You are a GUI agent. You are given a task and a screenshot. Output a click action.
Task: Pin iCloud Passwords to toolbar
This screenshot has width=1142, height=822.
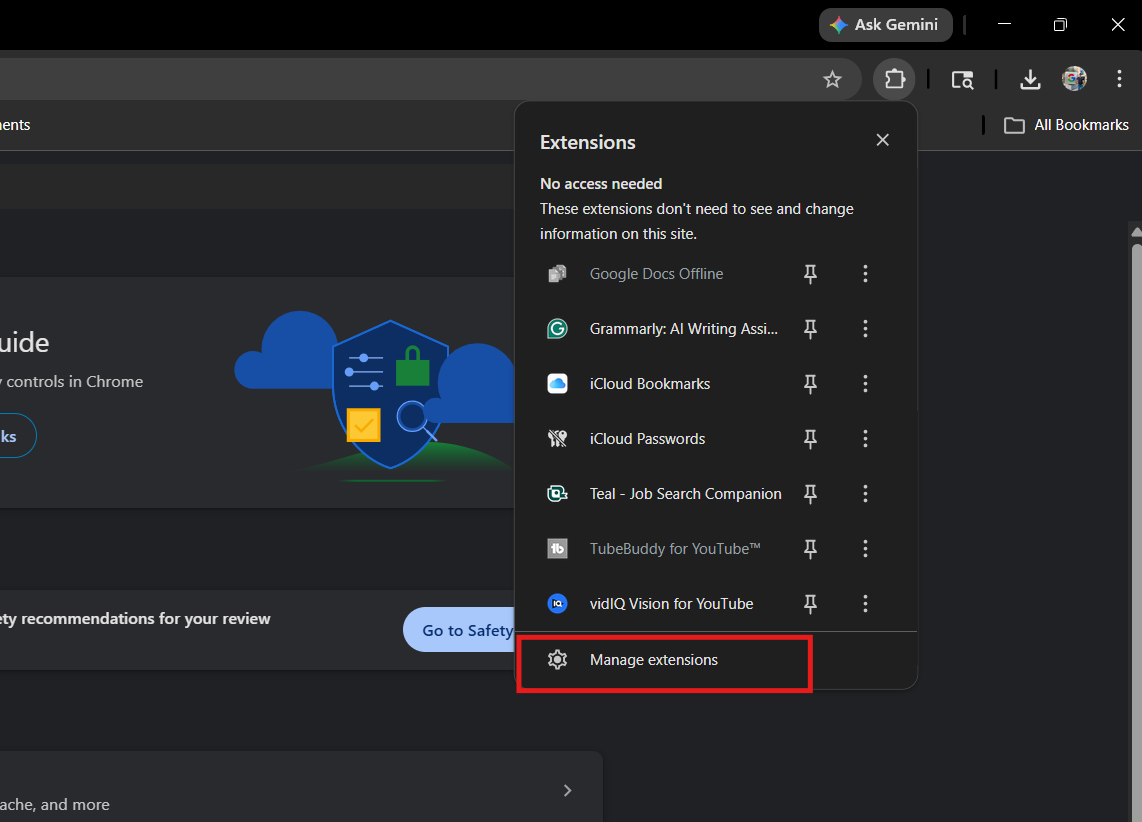point(810,439)
